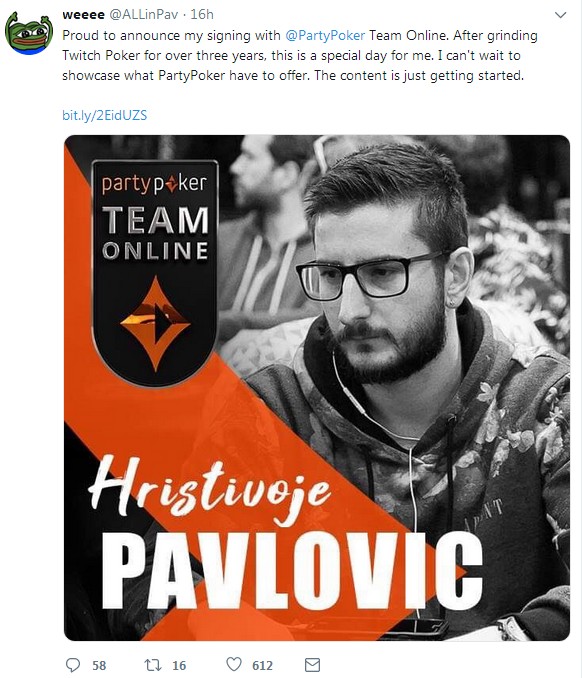
Task: Click the 16h timestamp
Action: [x=202, y=15]
